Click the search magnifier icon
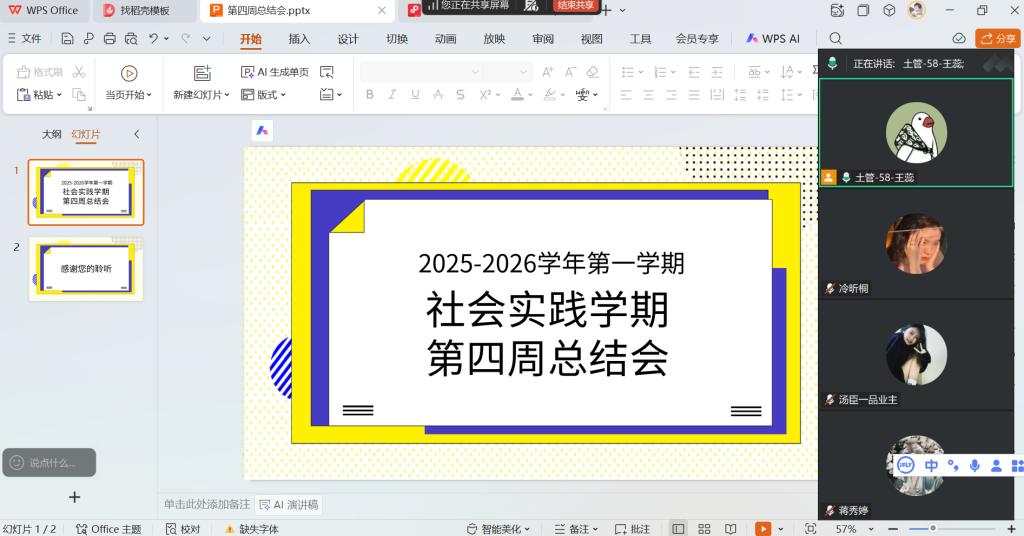Screen dimensions: 1024x536 pyautogui.click(x=836, y=39)
